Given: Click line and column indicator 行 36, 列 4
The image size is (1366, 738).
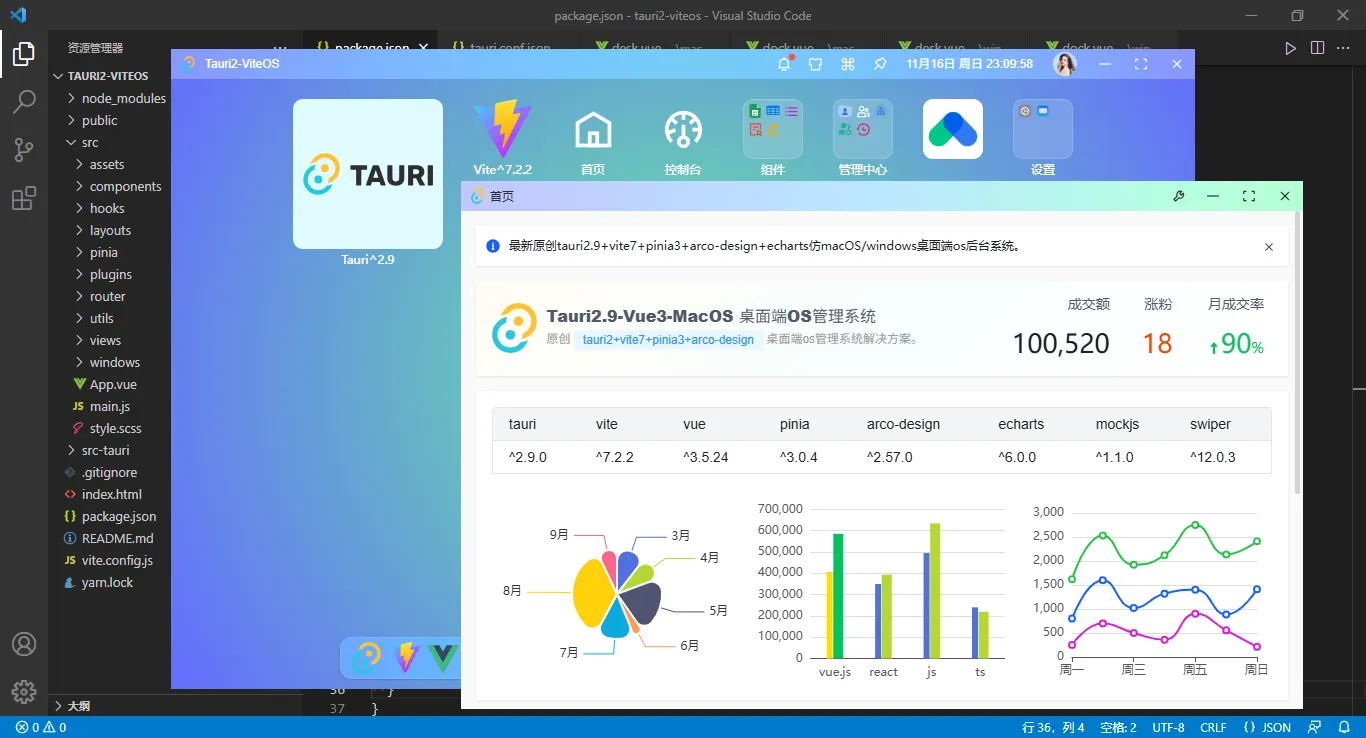Looking at the screenshot, I should (1053, 727).
